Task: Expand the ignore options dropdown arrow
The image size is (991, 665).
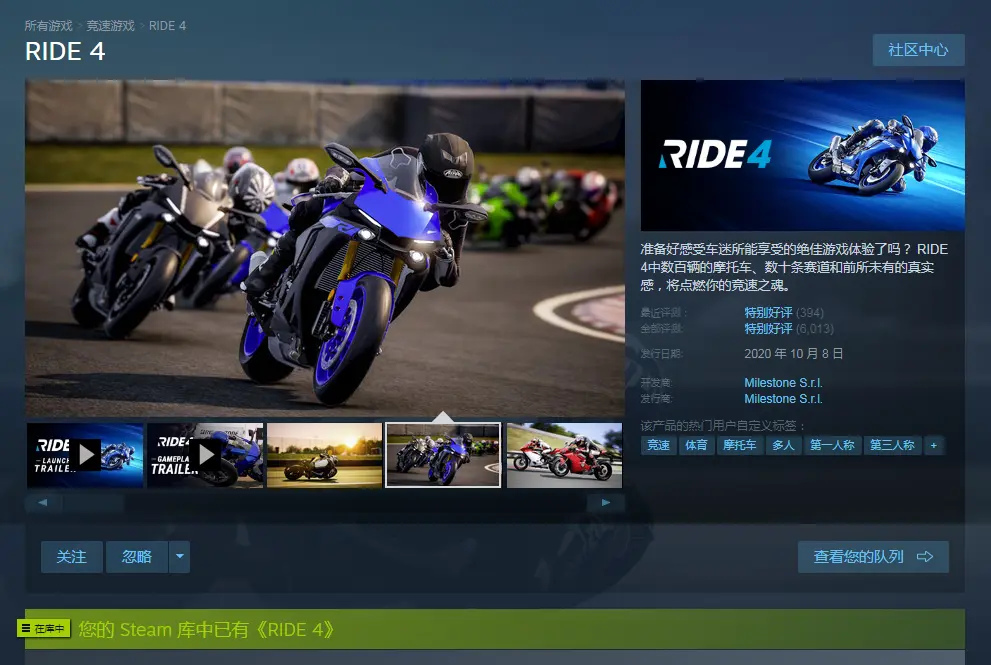Action: click(179, 557)
